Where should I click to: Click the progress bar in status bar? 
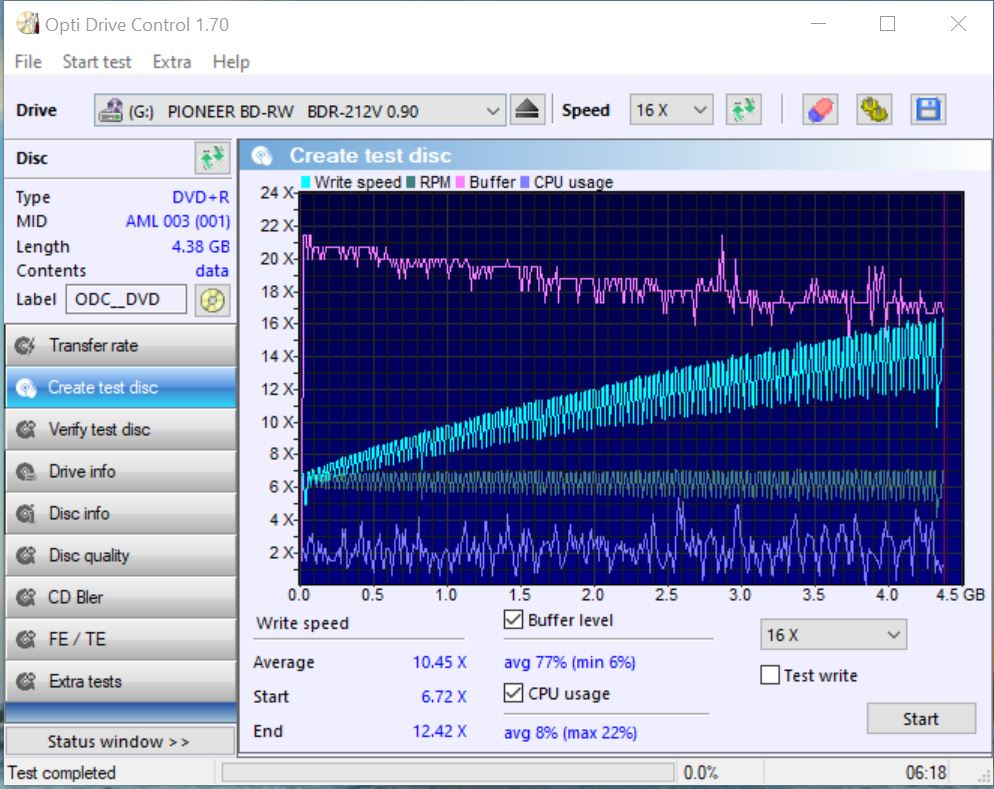[x=447, y=773]
